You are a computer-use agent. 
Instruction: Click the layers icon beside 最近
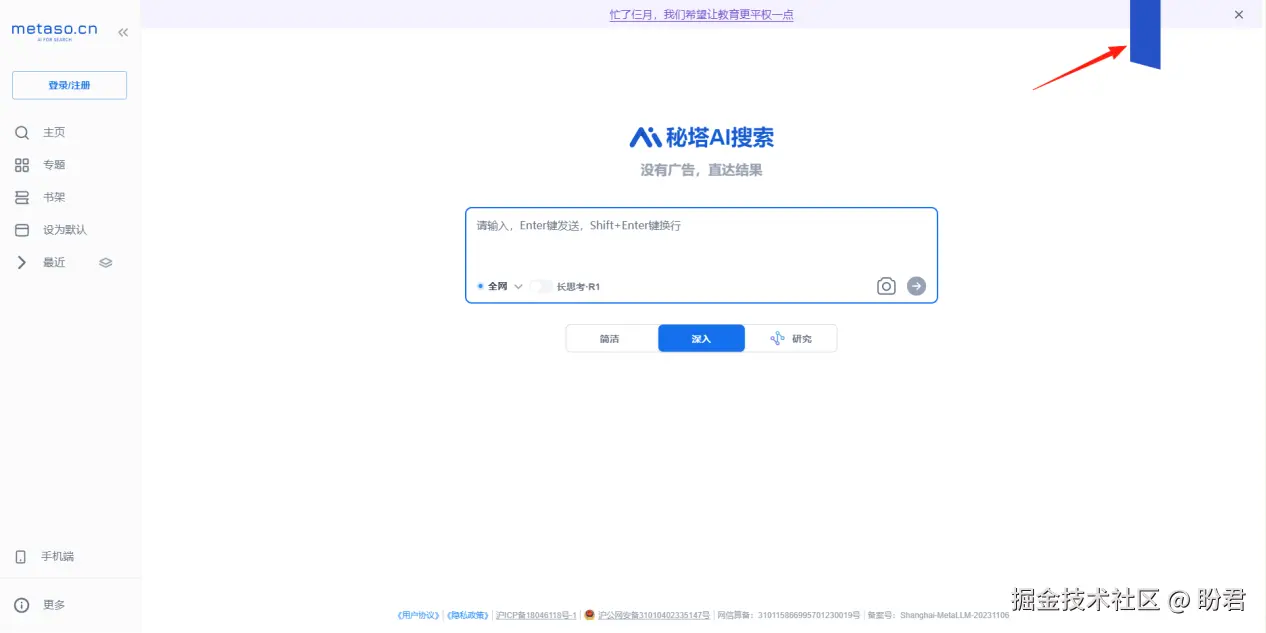pos(106,263)
